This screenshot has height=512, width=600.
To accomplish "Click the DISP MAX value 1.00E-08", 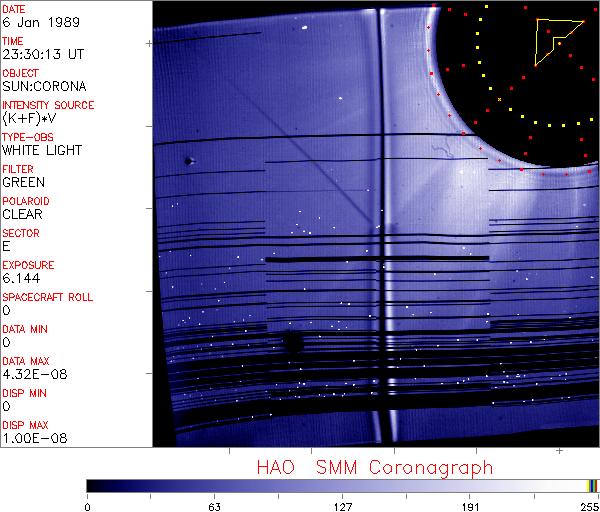I will tap(29, 438).
